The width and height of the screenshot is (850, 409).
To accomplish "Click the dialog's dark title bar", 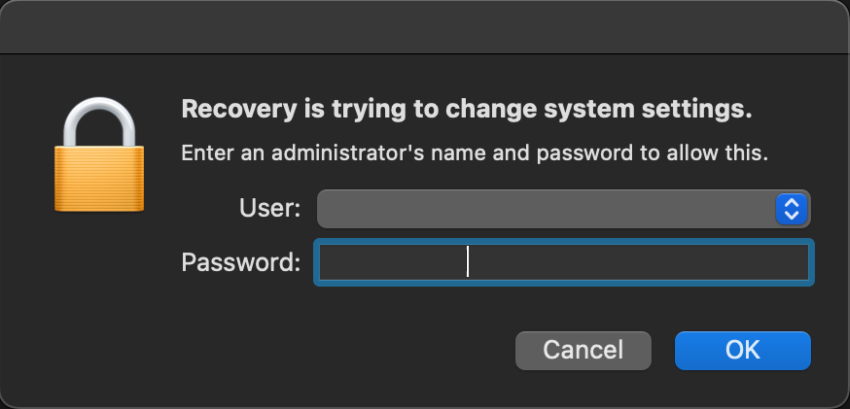I will point(425,27).
